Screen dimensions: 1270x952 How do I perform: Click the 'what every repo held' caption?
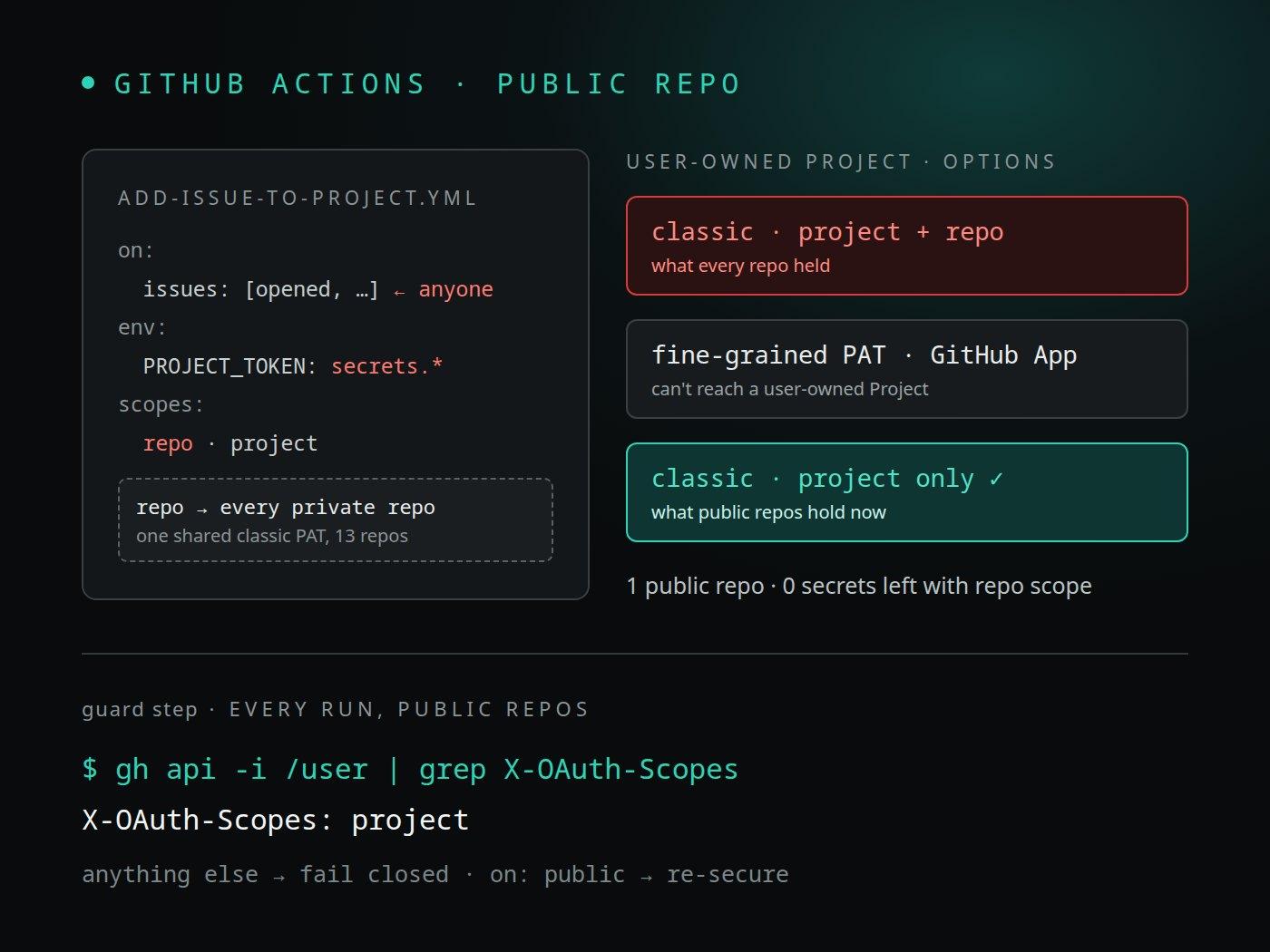click(740, 266)
